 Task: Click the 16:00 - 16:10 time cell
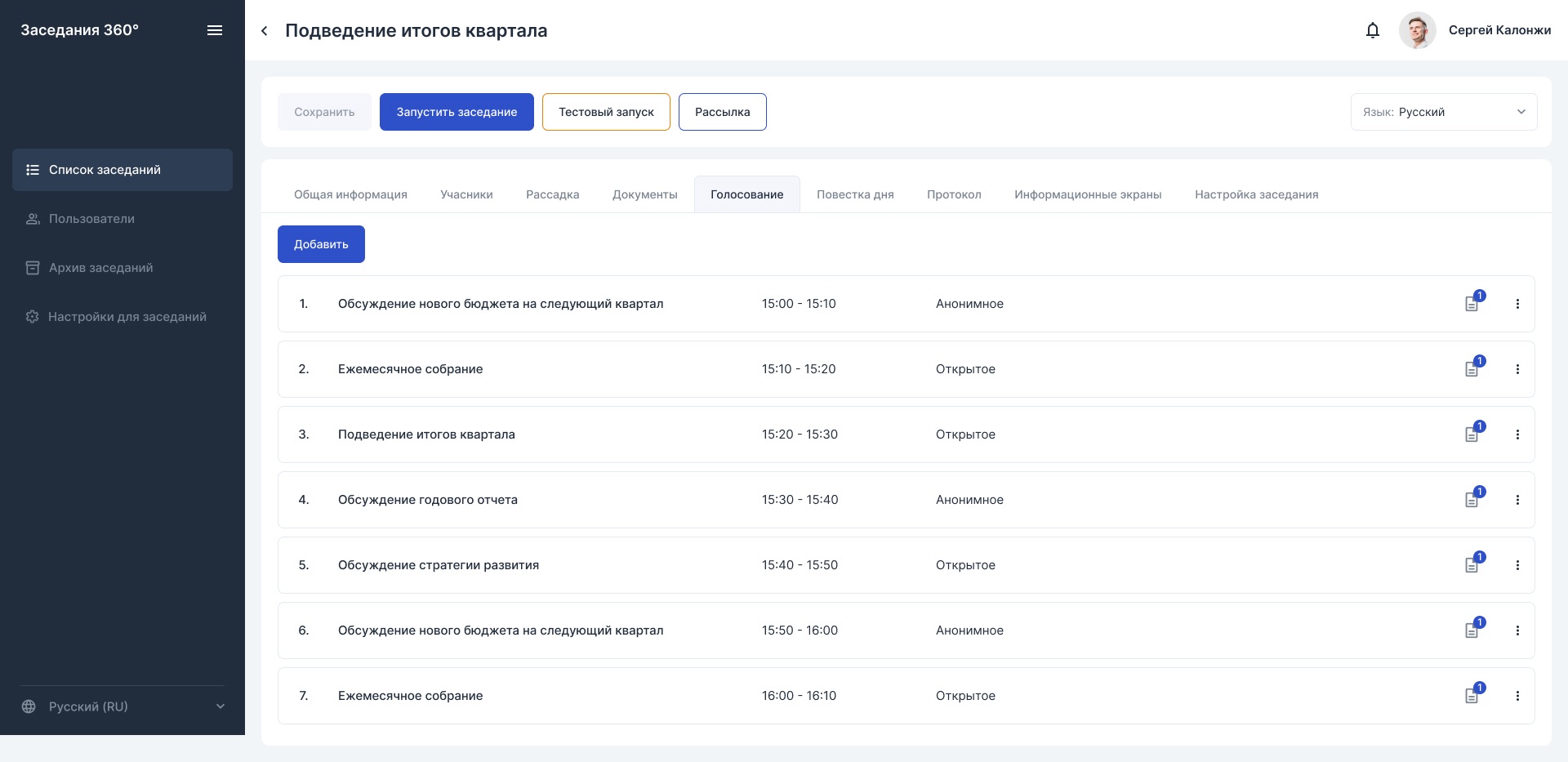(x=799, y=696)
